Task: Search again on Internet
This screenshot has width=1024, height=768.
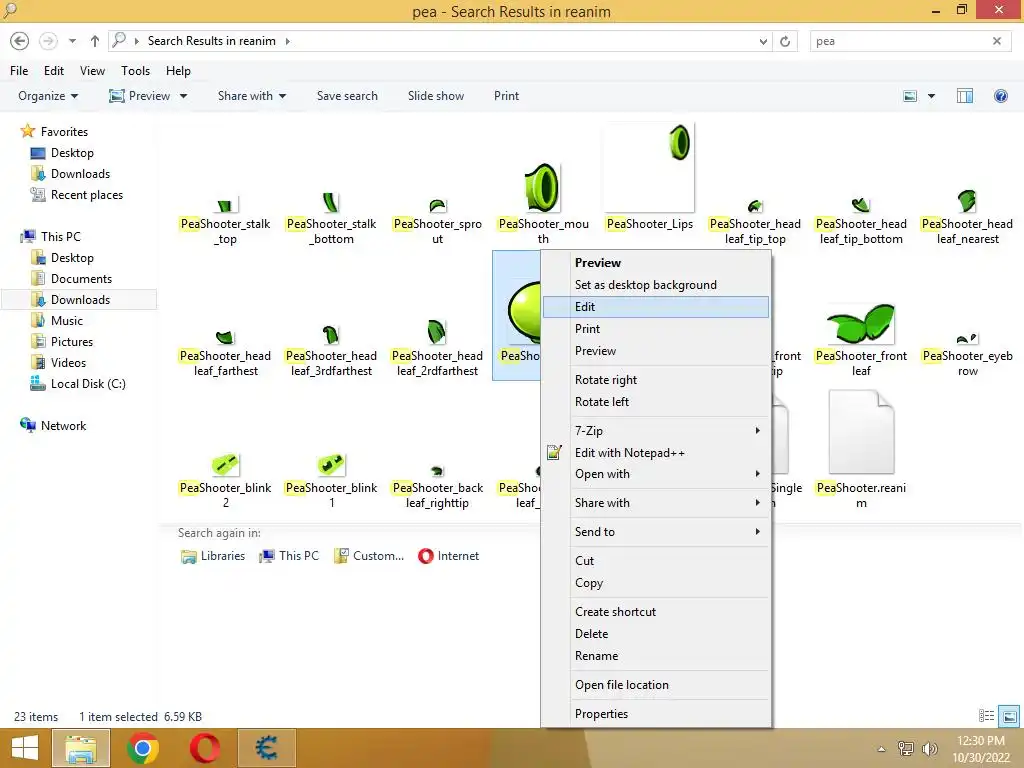Action: click(449, 556)
